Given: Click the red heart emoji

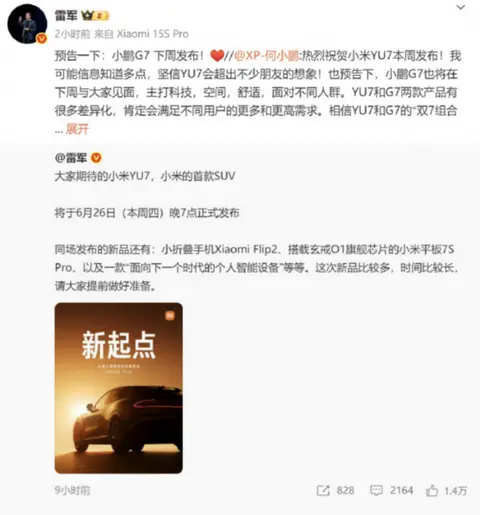Looking at the screenshot, I should [217, 56].
